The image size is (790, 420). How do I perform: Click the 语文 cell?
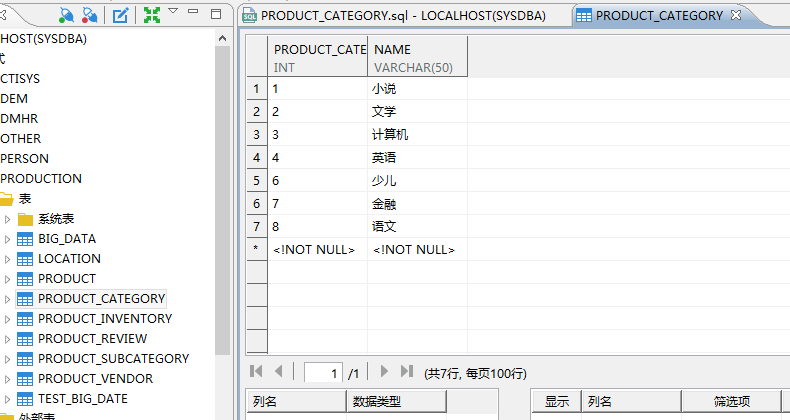point(417,227)
